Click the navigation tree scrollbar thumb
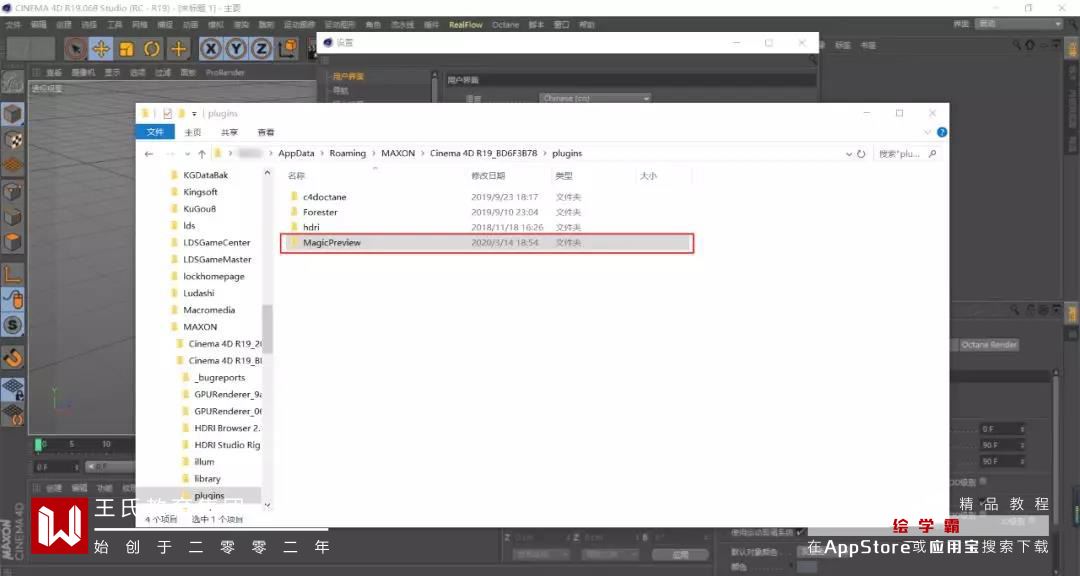Viewport: 1080px width, 576px height. point(267,329)
